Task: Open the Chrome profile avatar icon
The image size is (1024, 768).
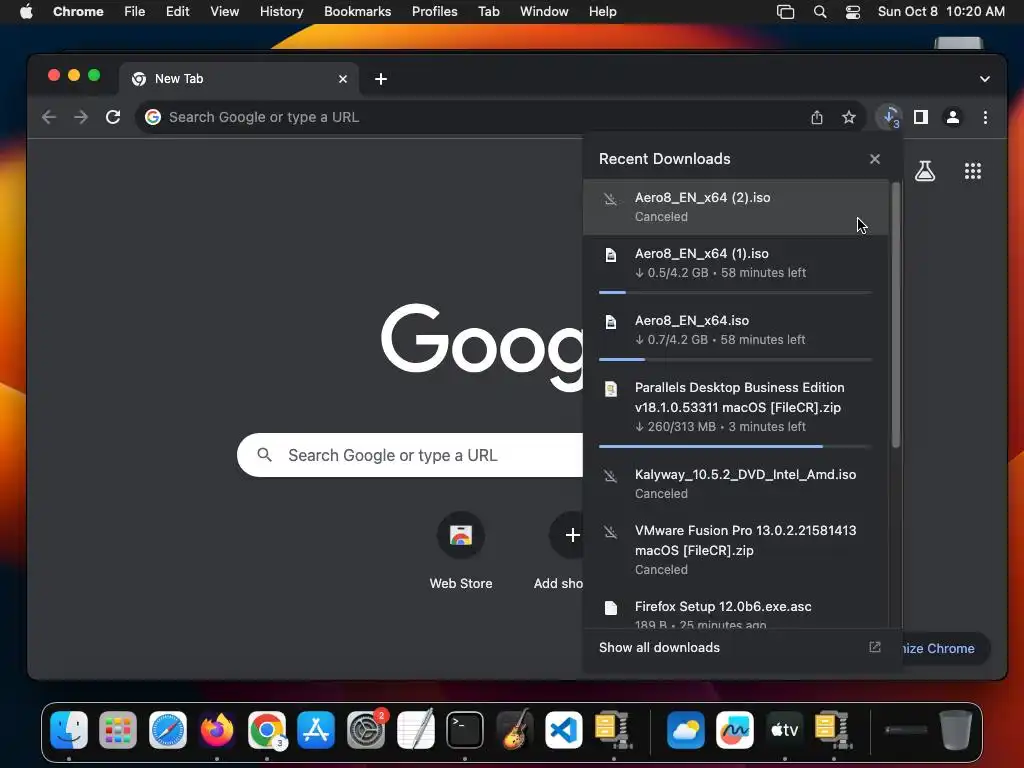Action: 953,118
